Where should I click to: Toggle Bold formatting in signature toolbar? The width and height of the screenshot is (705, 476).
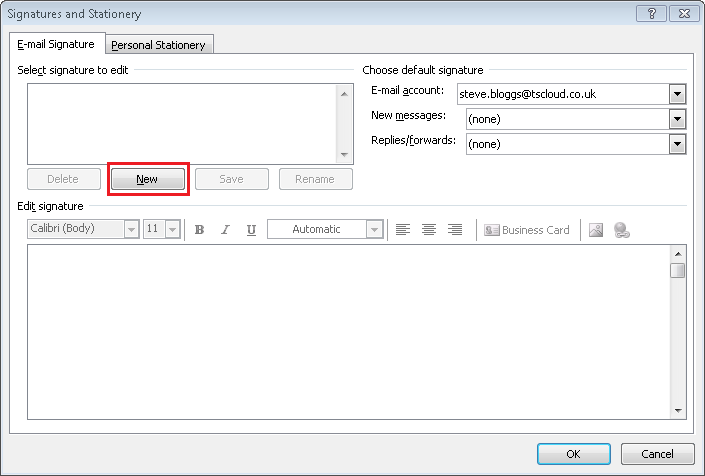(200, 230)
